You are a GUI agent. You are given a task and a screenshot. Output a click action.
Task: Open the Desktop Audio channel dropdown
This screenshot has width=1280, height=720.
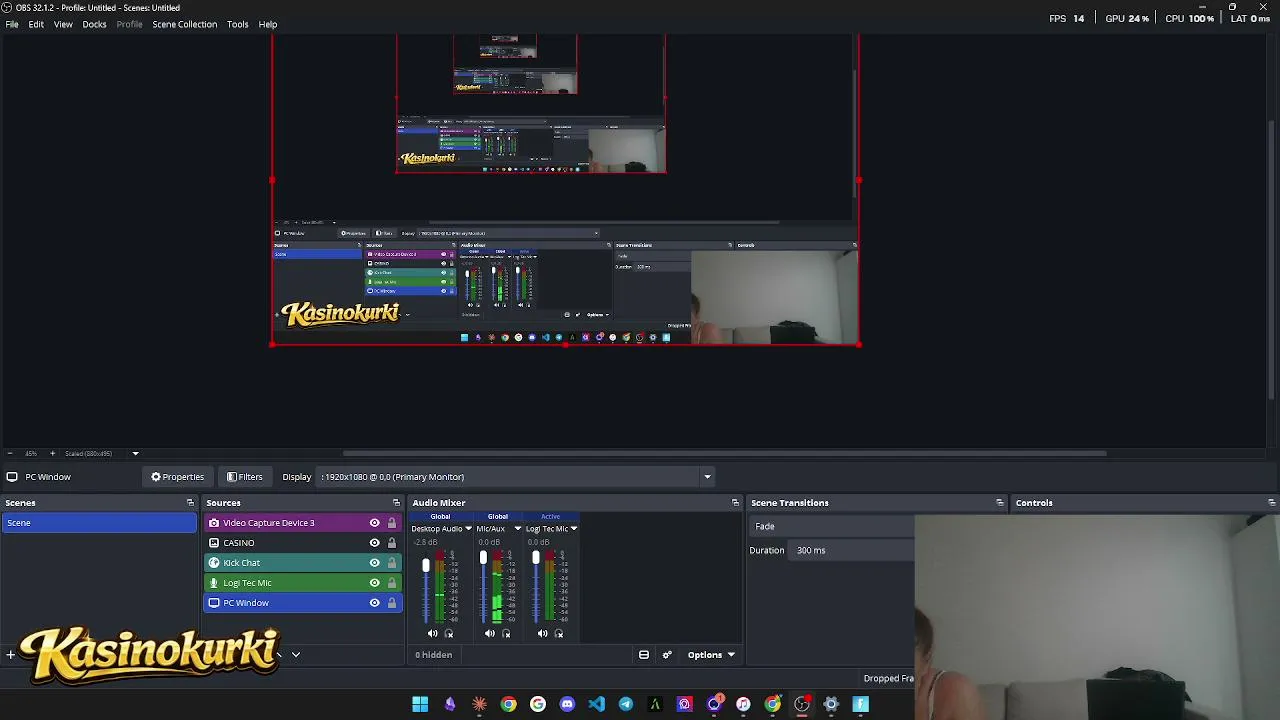pos(467,529)
